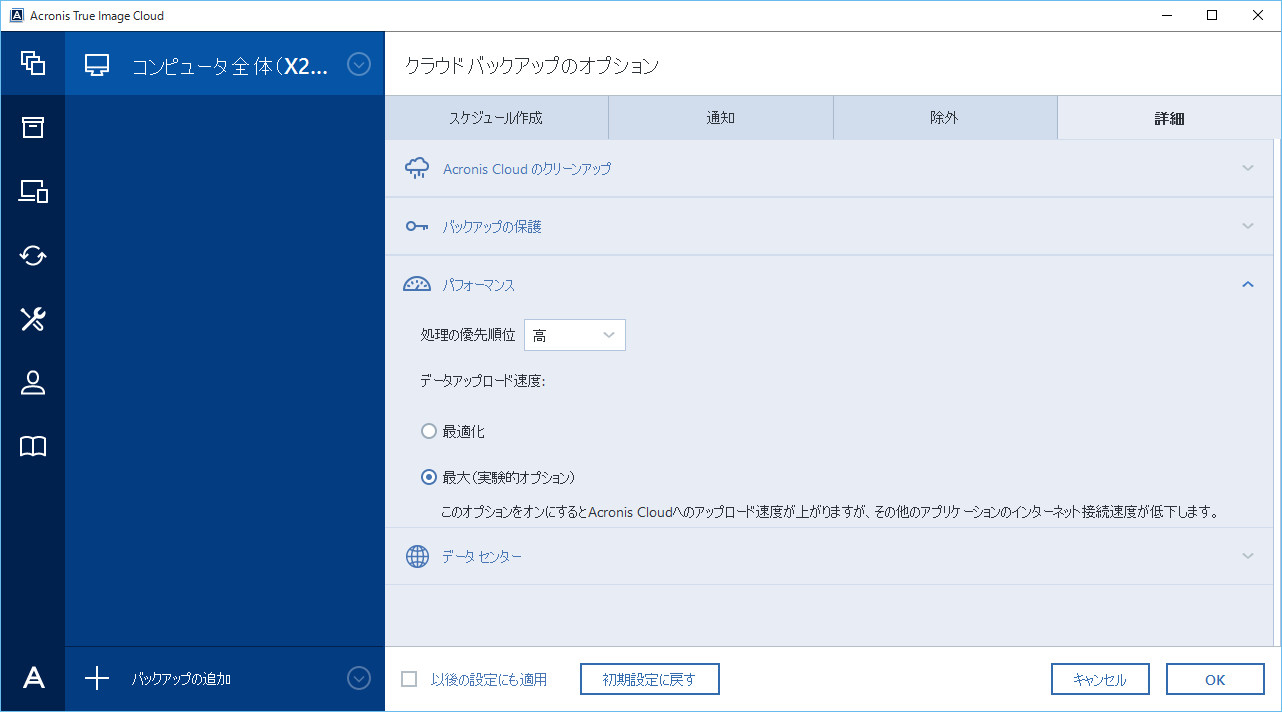The height and width of the screenshot is (712, 1282).
Task: Click バックアップの追加 to add a backup
Action: point(181,678)
